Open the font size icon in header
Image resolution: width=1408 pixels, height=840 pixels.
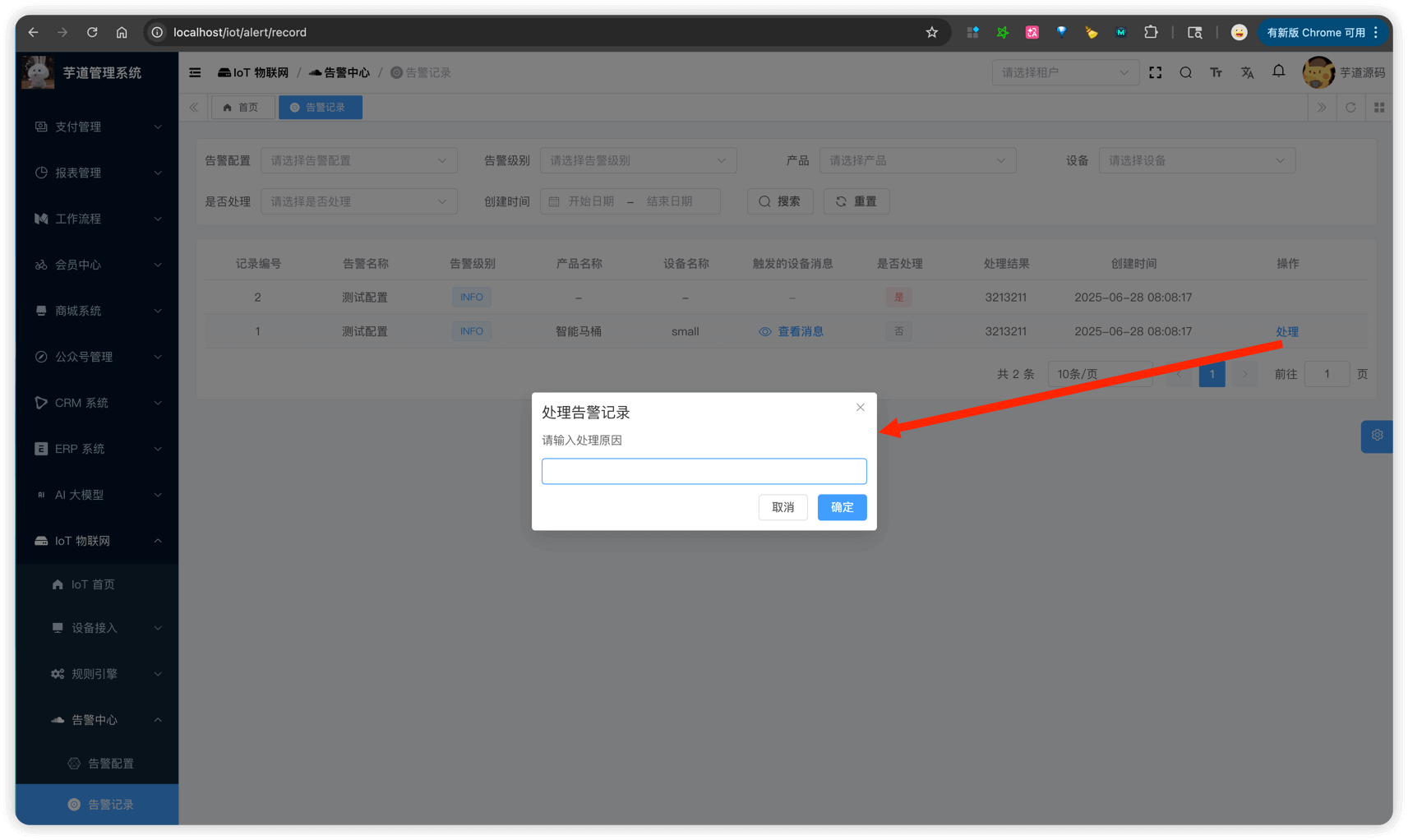click(x=1216, y=72)
